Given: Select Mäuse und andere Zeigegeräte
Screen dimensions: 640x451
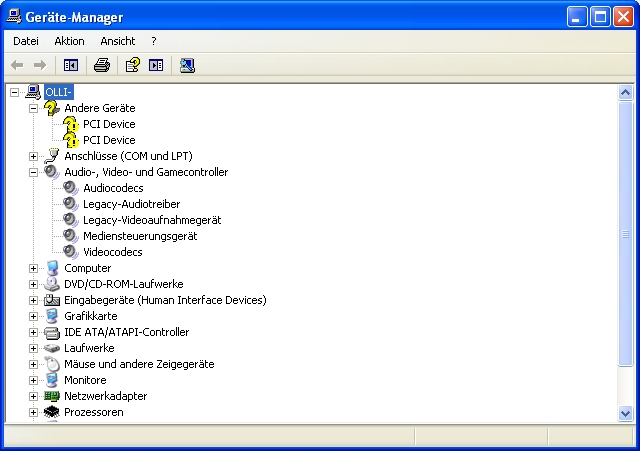Looking at the screenshot, I should click(x=139, y=364).
